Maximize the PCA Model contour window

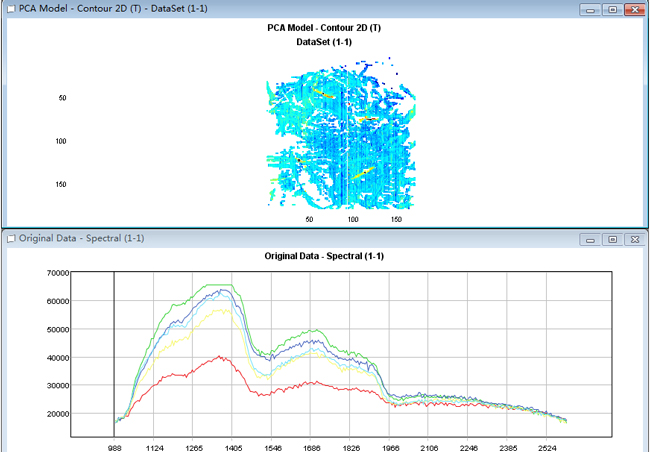click(612, 8)
